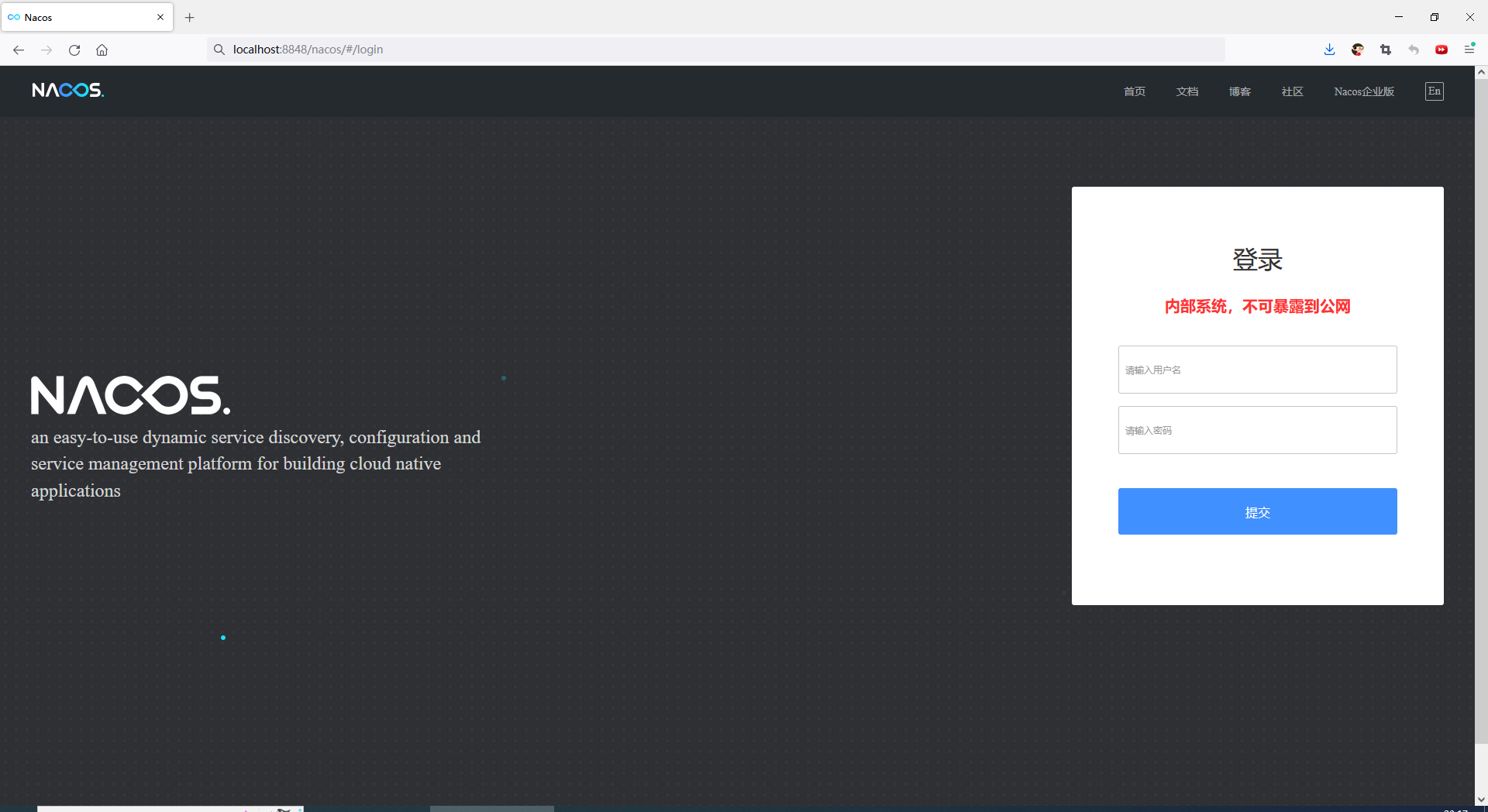Go back with the browser back arrow
This screenshot has width=1488, height=812.
(19, 50)
